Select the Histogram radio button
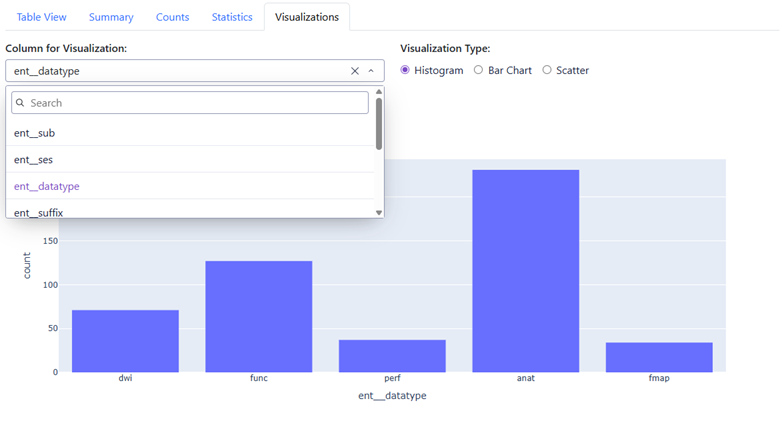The width and height of the screenshot is (782, 423). (405, 70)
